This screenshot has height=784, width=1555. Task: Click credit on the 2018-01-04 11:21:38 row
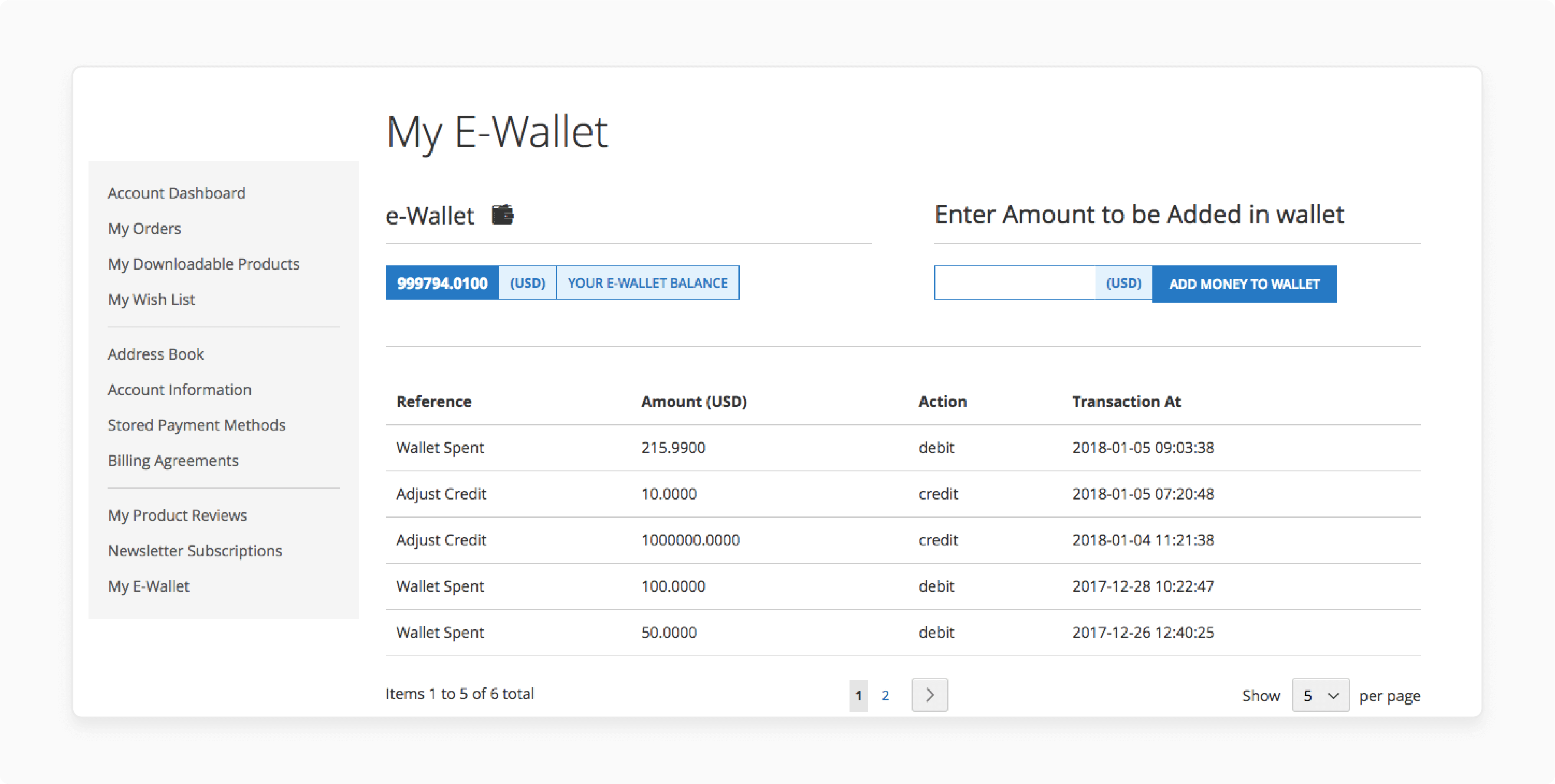coord(938,540)
